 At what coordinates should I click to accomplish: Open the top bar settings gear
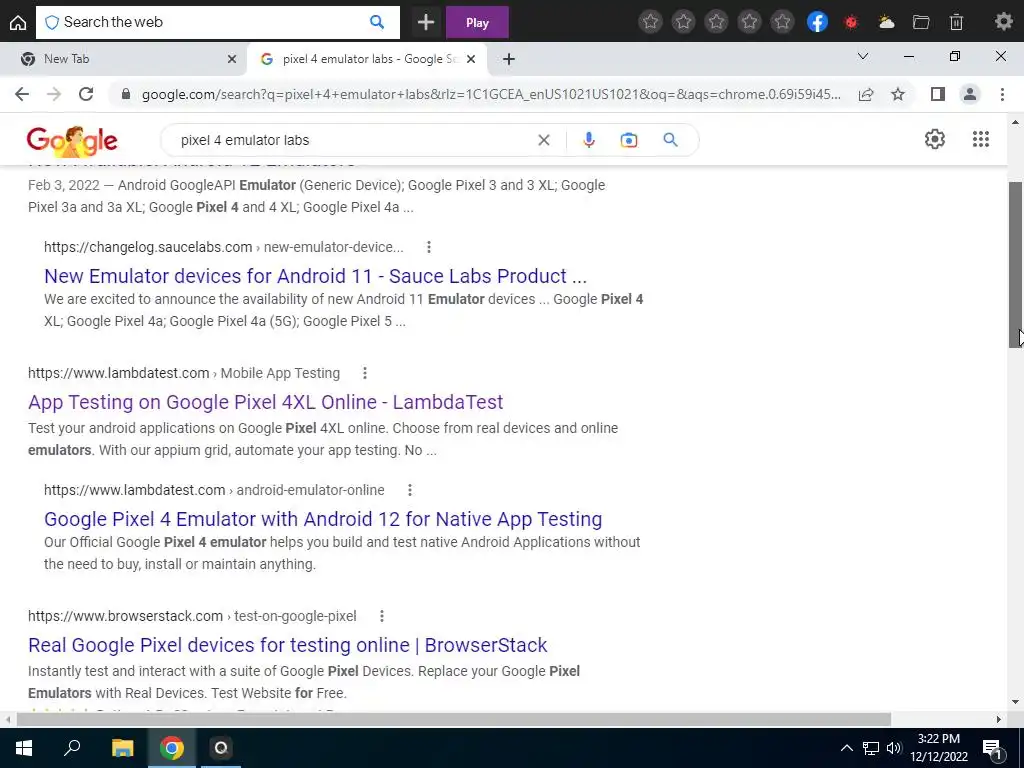click(1003, 22)
